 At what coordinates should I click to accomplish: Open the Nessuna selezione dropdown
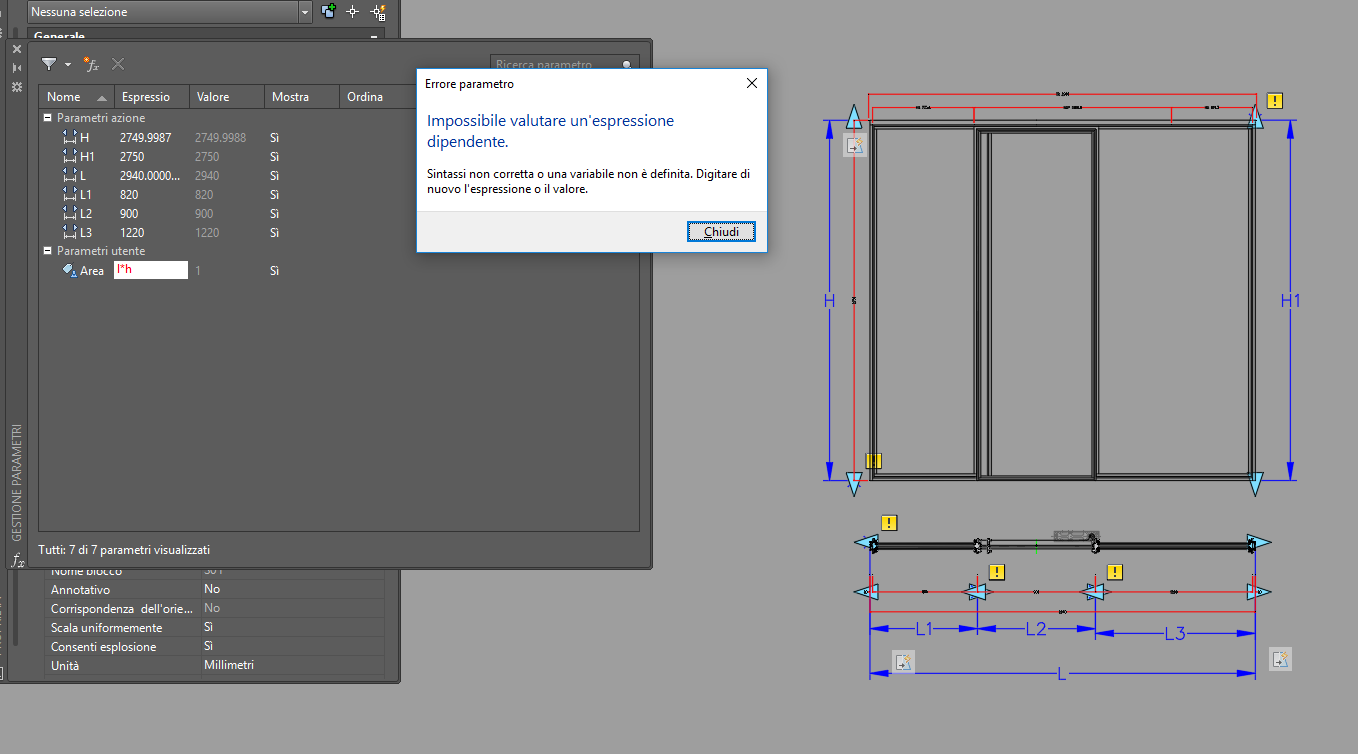coord(305,11)
